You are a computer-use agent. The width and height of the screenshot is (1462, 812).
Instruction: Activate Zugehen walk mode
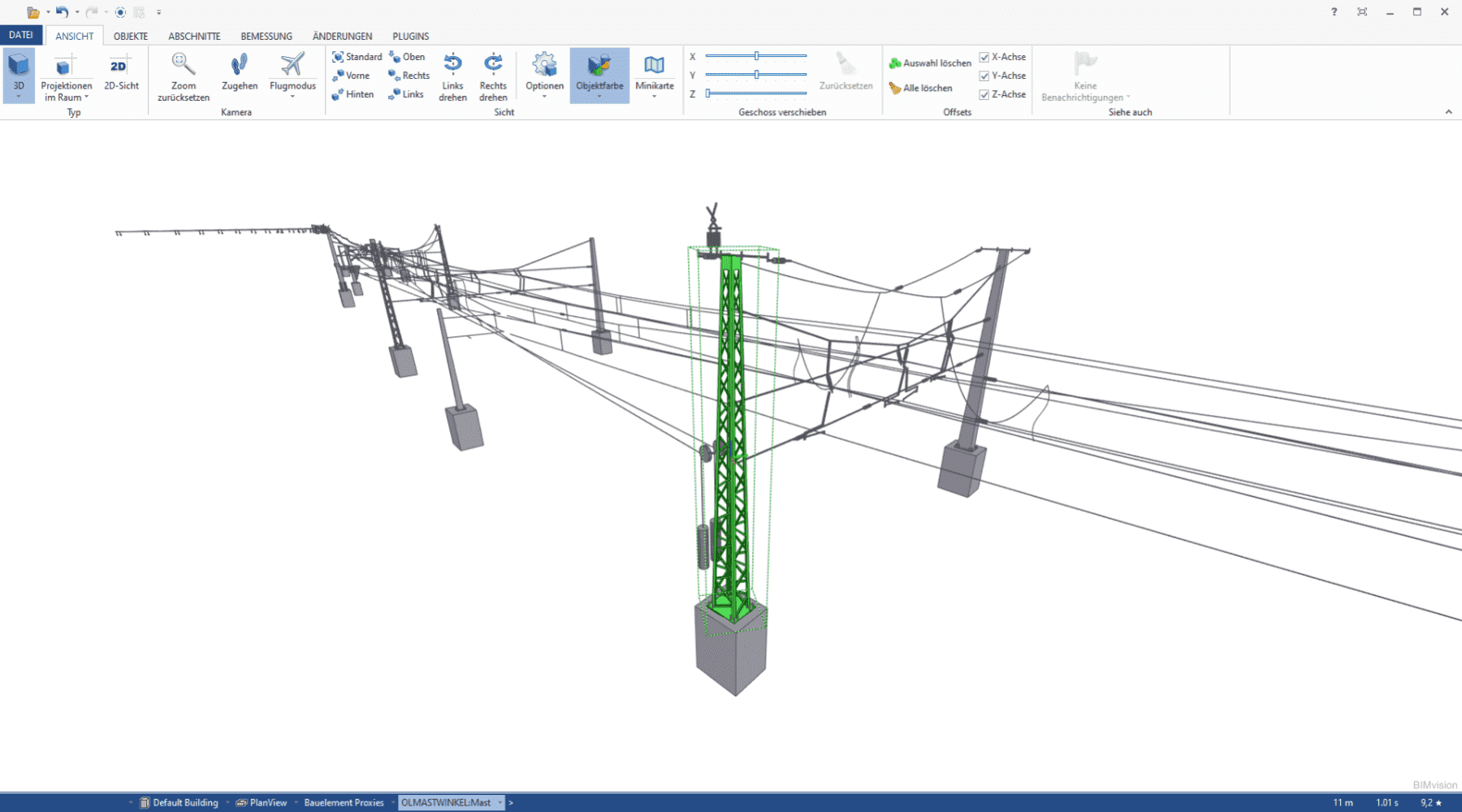coord(239,74)
